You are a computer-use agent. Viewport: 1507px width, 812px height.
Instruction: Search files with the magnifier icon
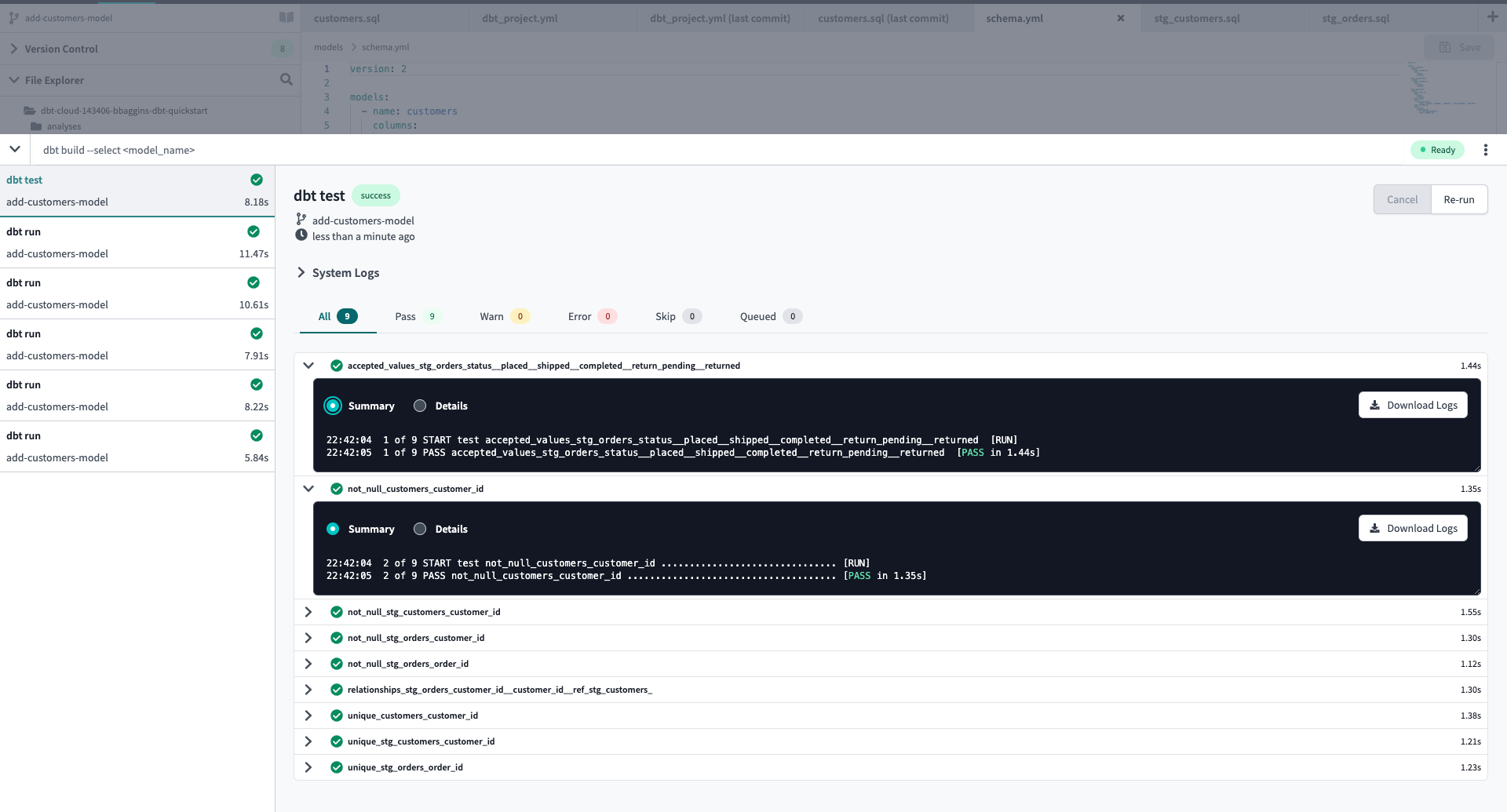pos(286,79)
